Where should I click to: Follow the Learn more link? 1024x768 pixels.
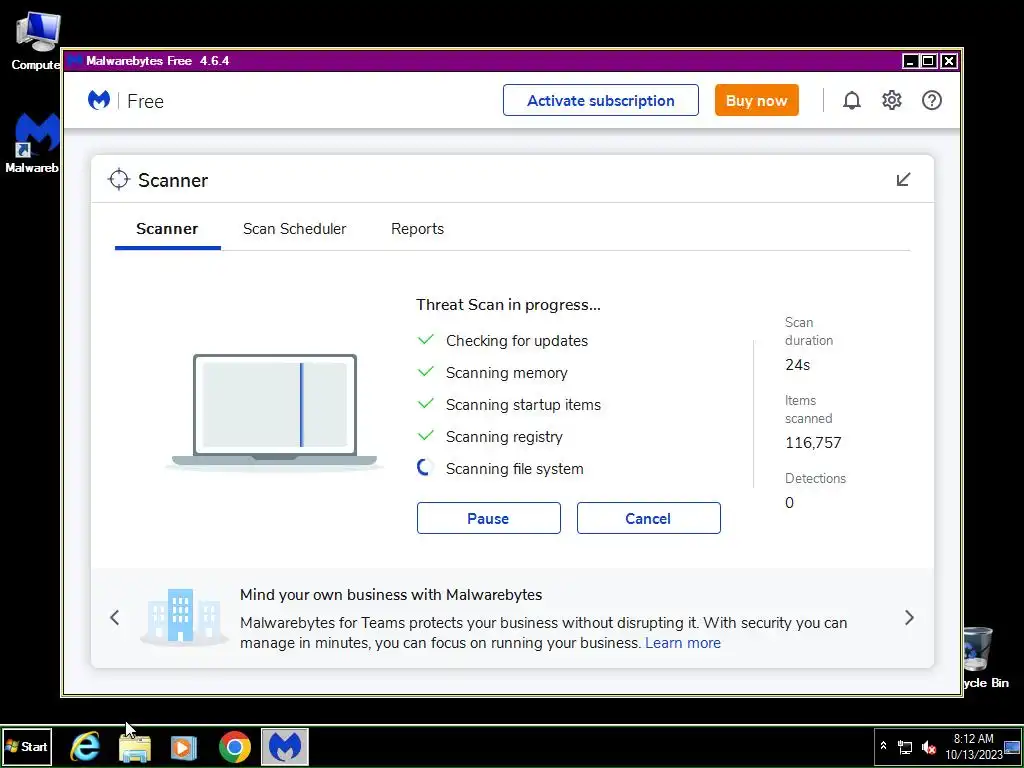point(683,643)
